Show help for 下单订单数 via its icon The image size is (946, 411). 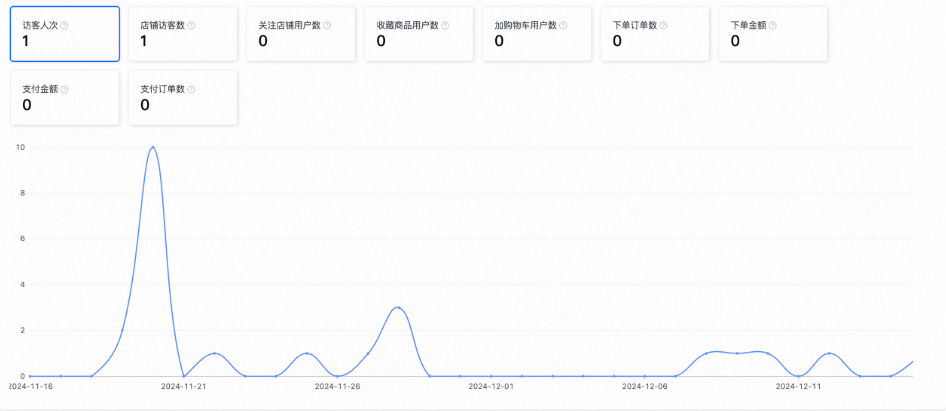[664, 25]
